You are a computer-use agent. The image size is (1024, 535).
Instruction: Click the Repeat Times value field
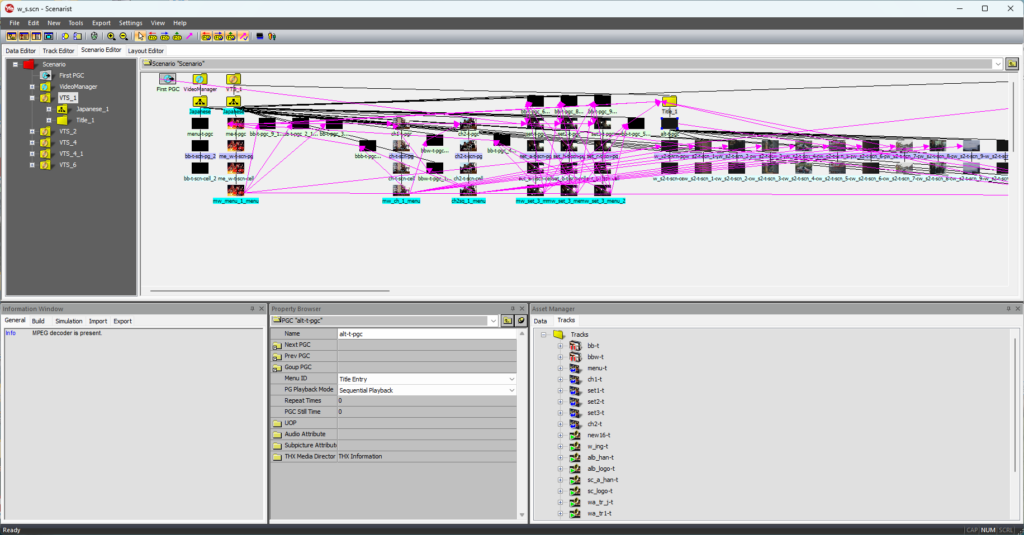click(x=427, y=401)
